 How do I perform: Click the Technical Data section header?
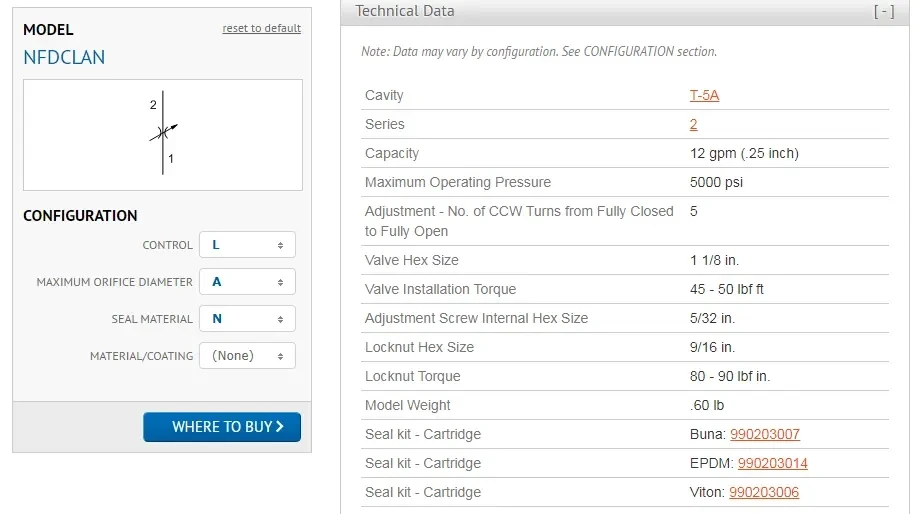point(405,11)
